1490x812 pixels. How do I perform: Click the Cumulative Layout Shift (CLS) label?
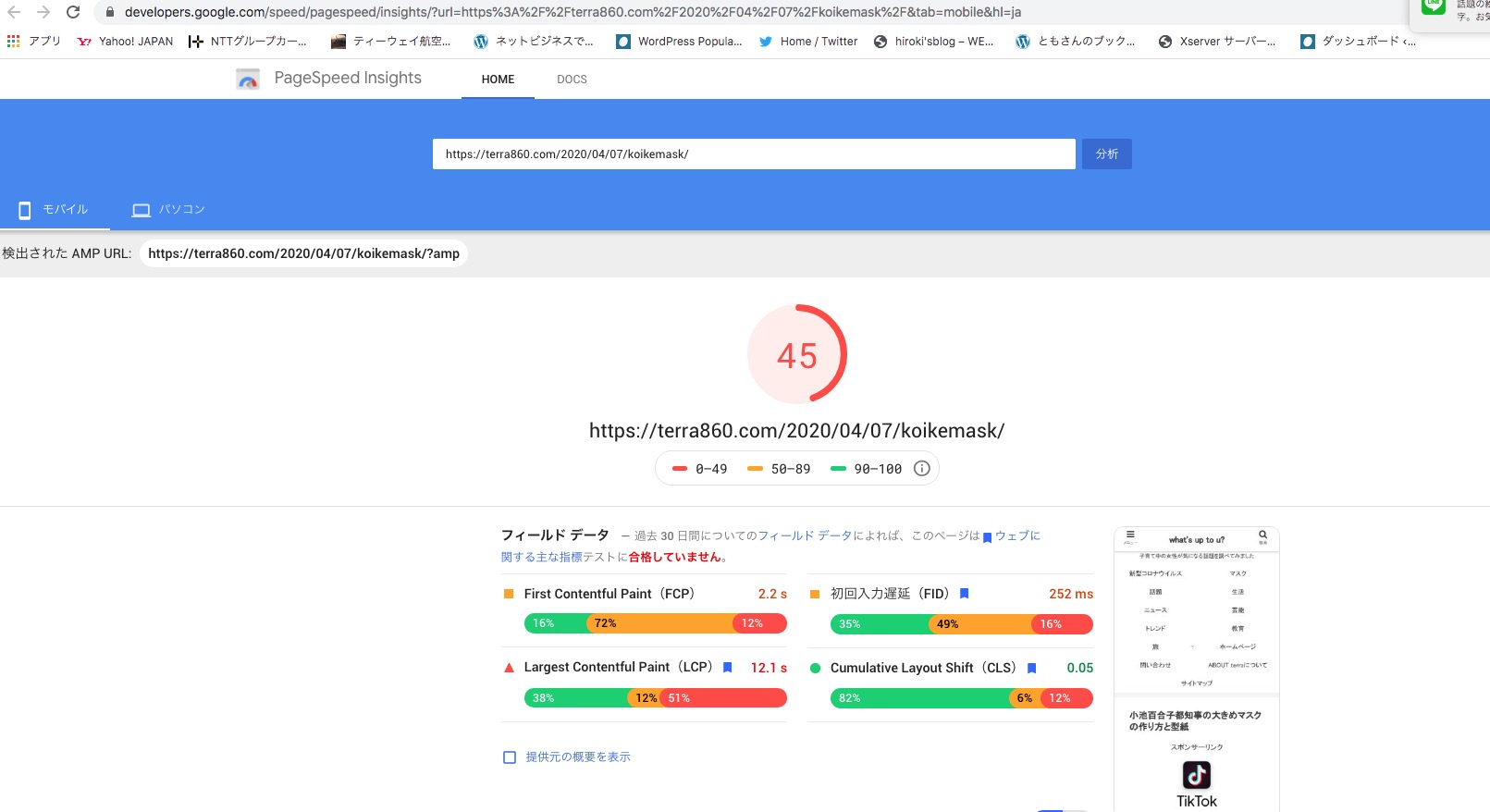click(923, 668)
